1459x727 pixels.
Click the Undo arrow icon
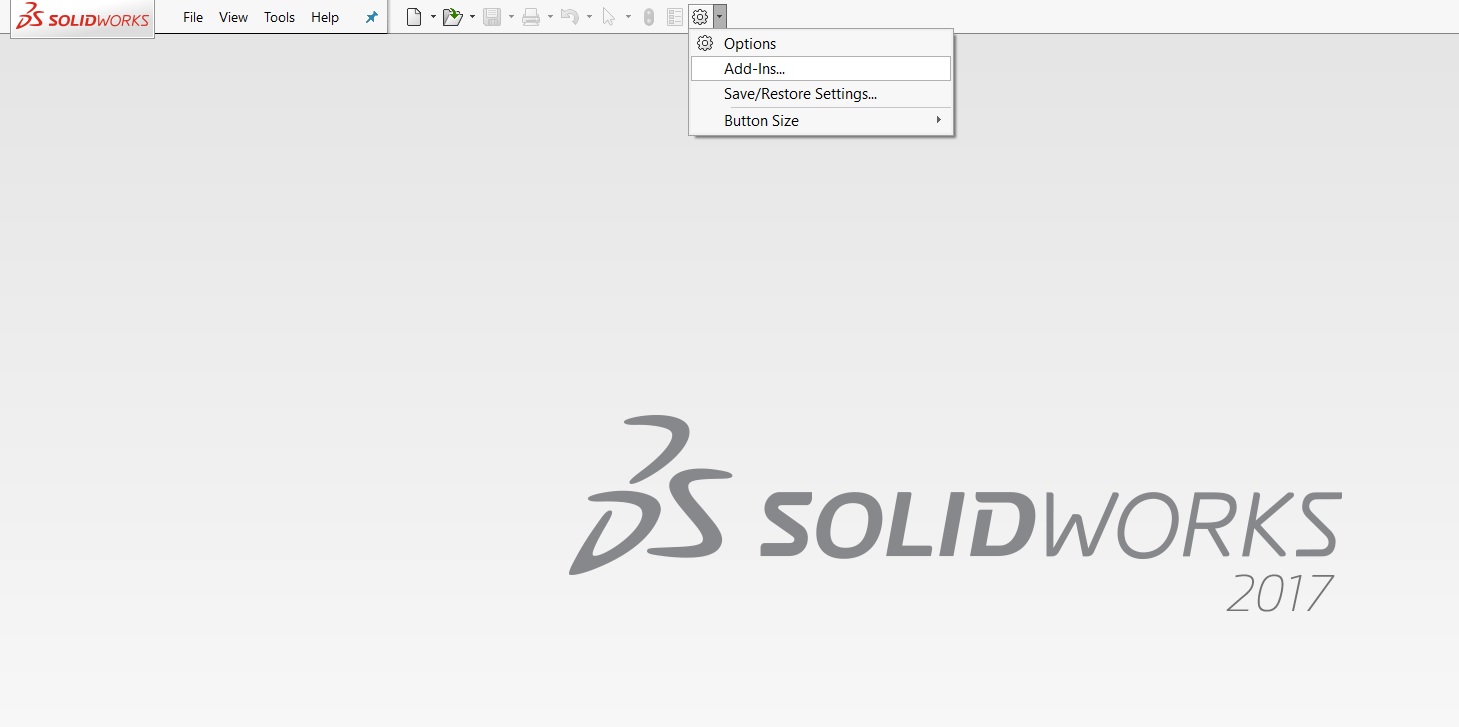point(570,17)
